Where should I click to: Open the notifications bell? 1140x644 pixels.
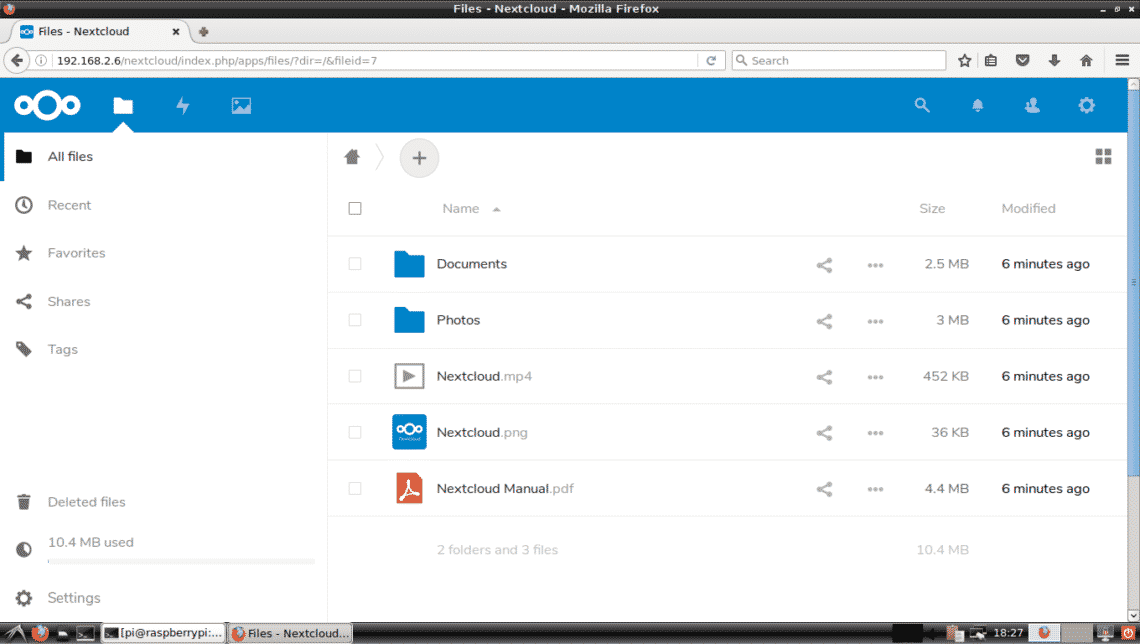(x=978, y=105)
